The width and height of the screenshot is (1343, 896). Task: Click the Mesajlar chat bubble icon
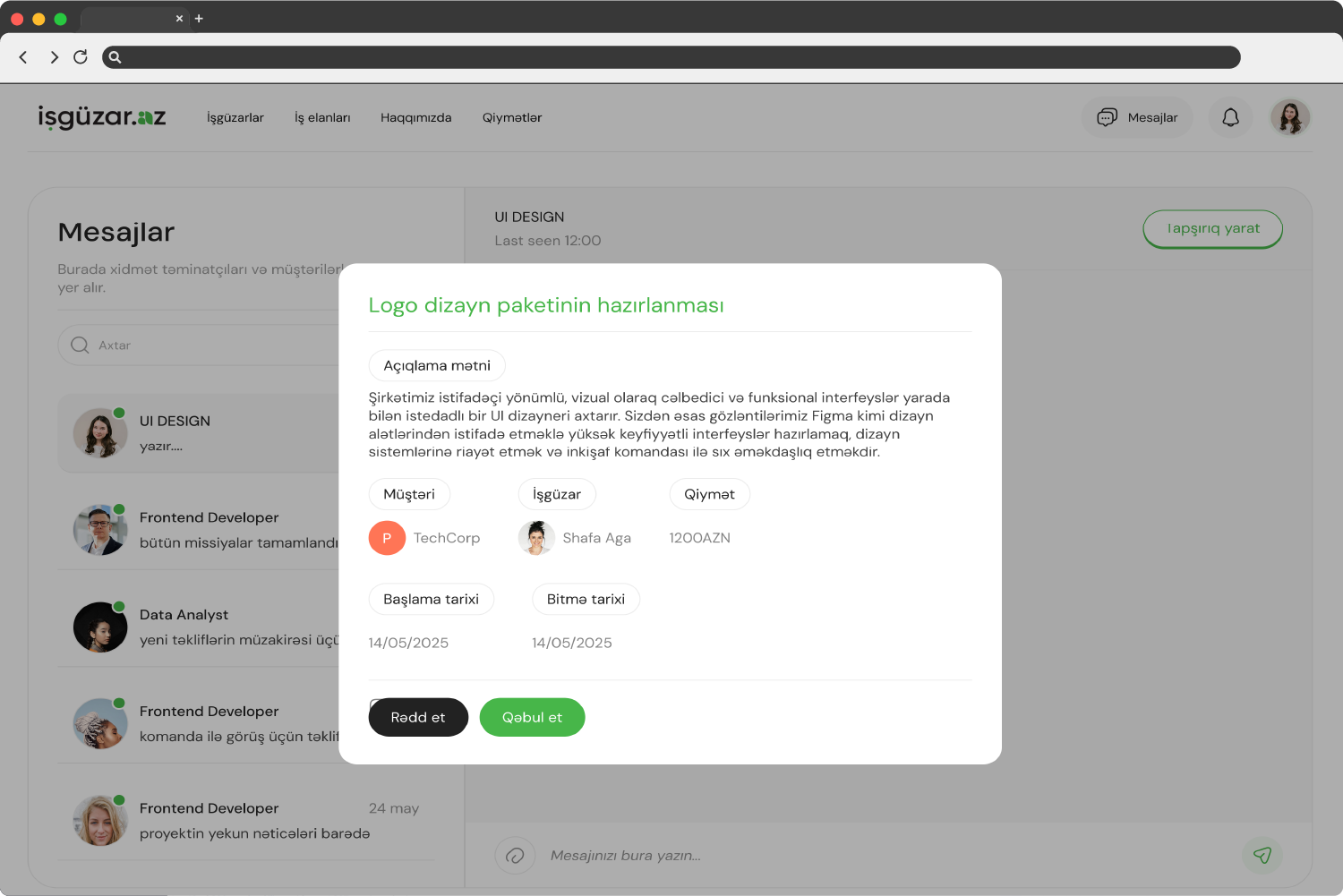point(1108,117)
